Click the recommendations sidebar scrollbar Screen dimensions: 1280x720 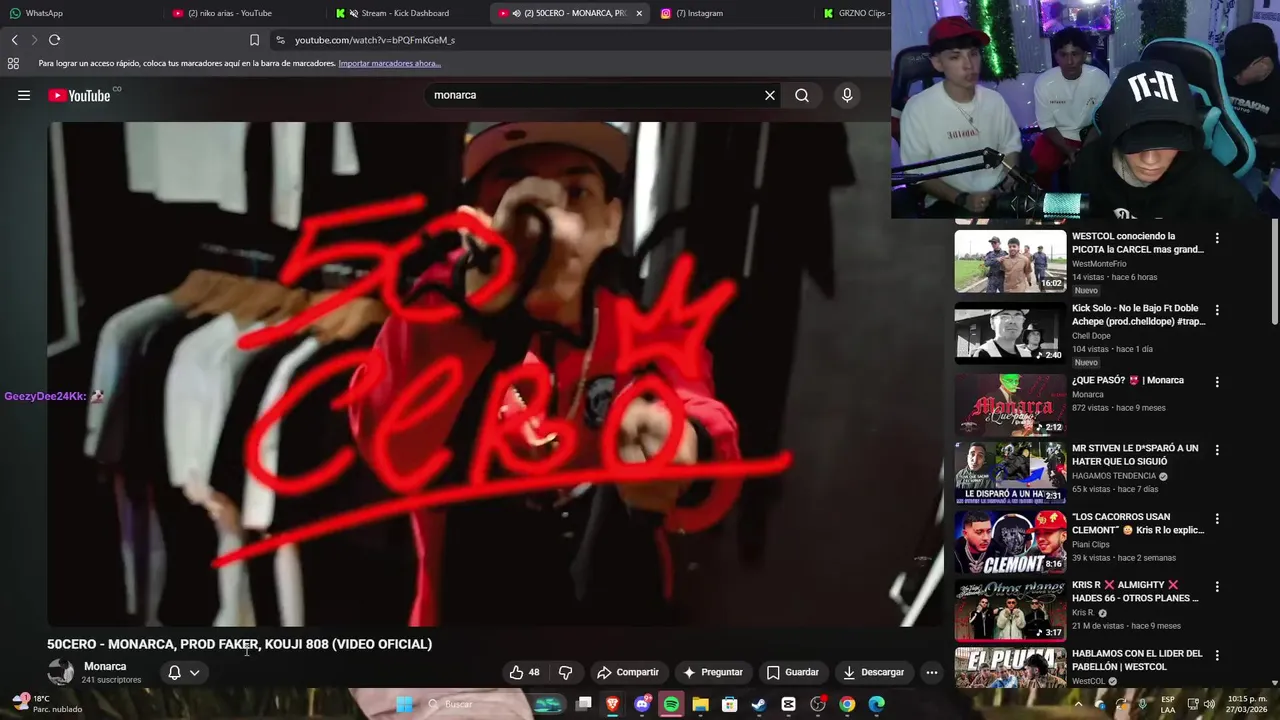(x=1275, y=271)
